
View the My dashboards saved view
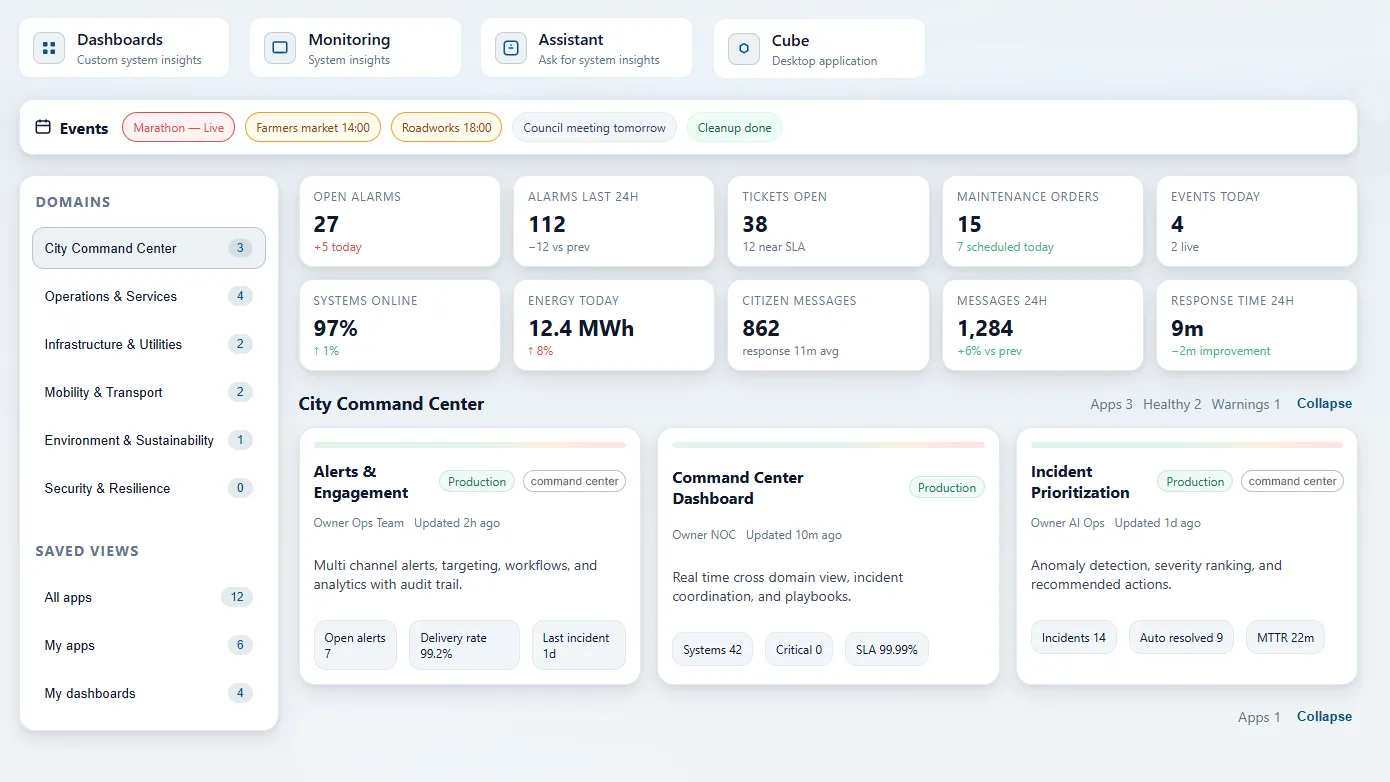pyautogui.click(x=90, y=693)
